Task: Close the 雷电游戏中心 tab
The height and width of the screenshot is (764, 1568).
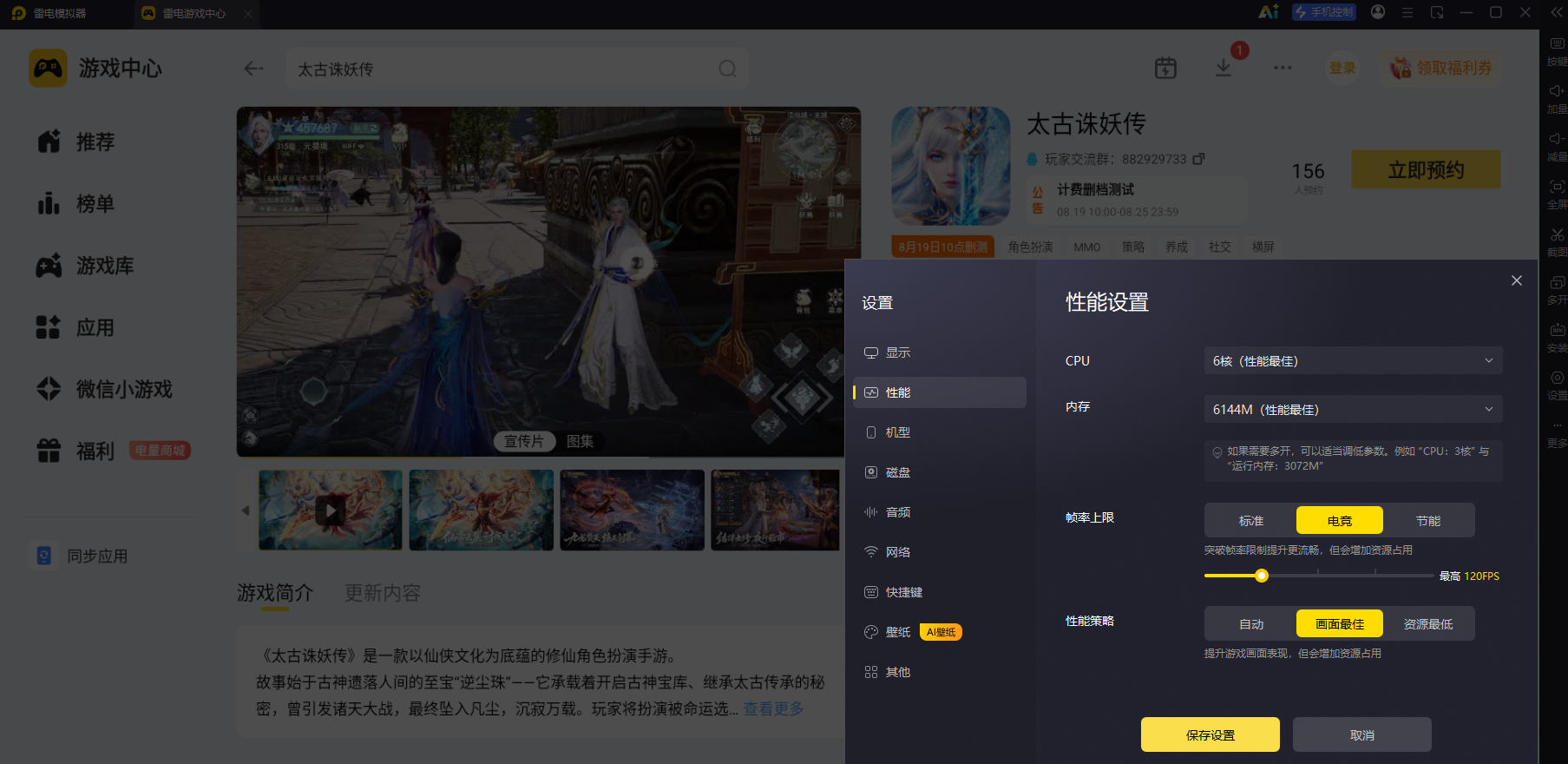Action: point(248,13)
